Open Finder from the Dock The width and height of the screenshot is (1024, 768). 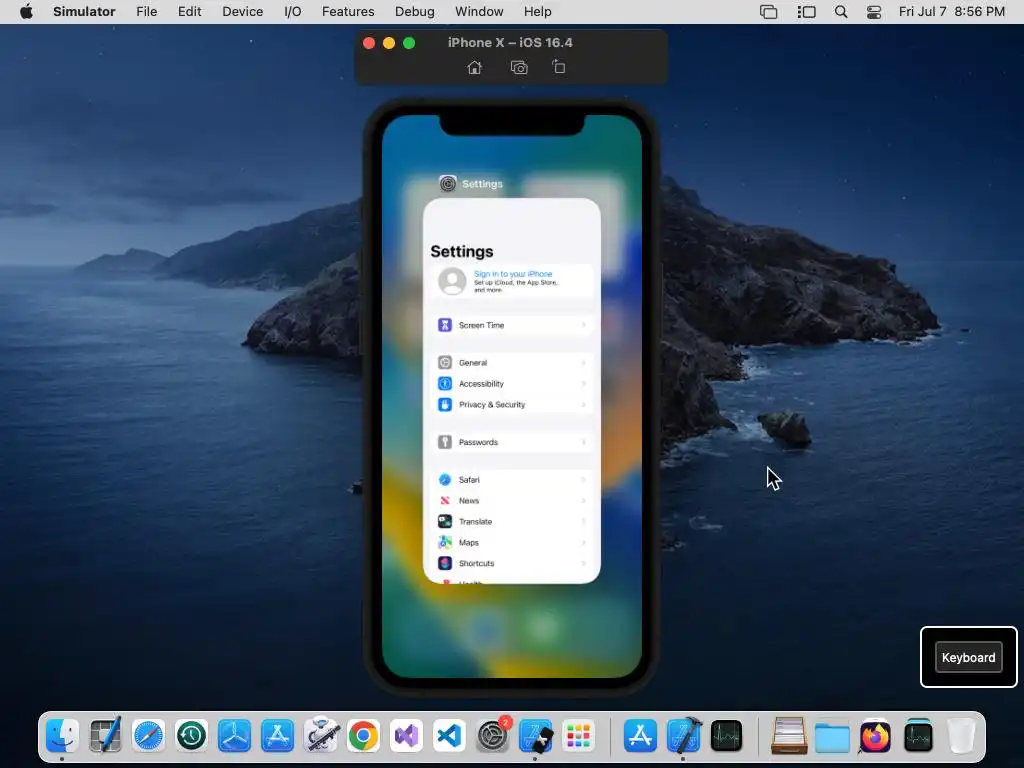(x=62, y=736)
